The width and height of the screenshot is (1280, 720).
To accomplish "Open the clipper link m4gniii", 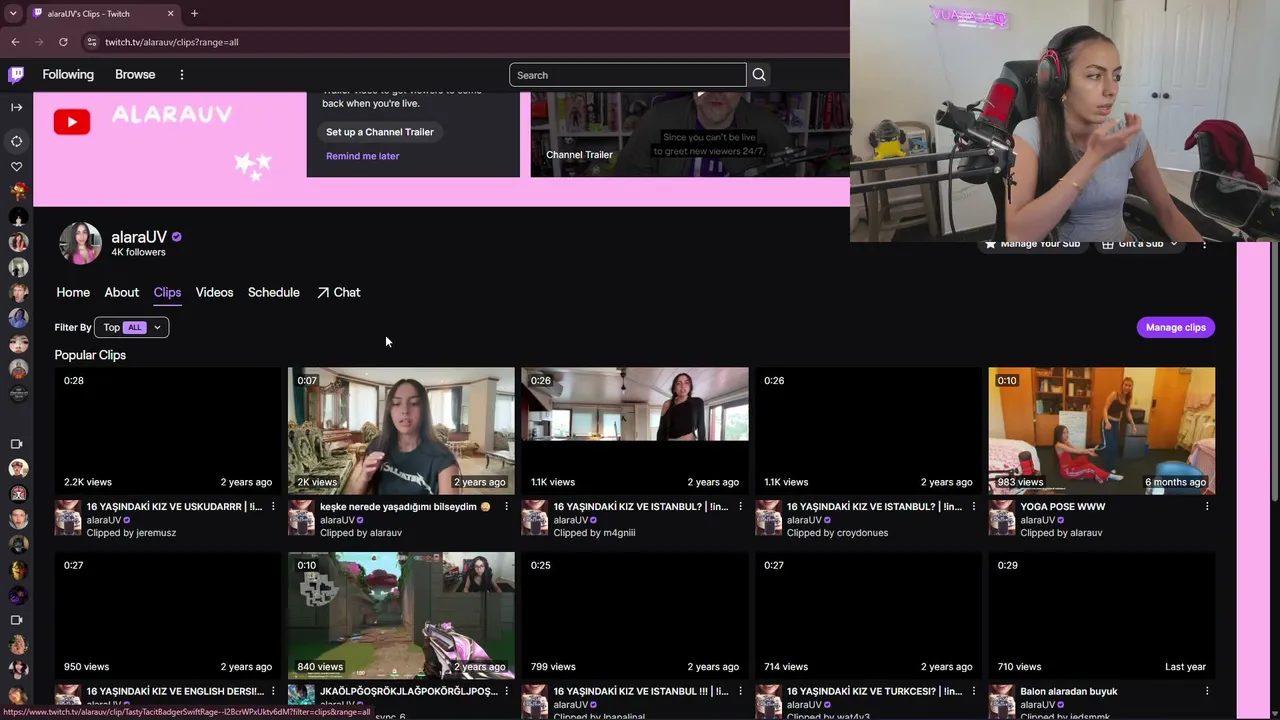I will click(x=619, y=533).
